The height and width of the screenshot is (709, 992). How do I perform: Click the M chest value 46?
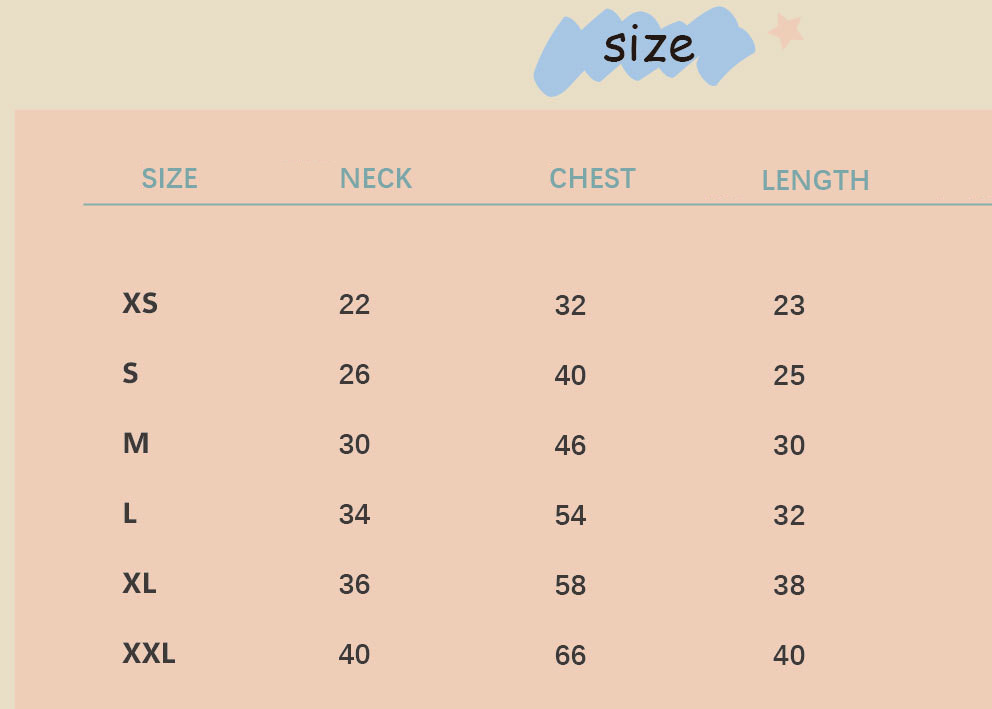click(x=570, y=445)
